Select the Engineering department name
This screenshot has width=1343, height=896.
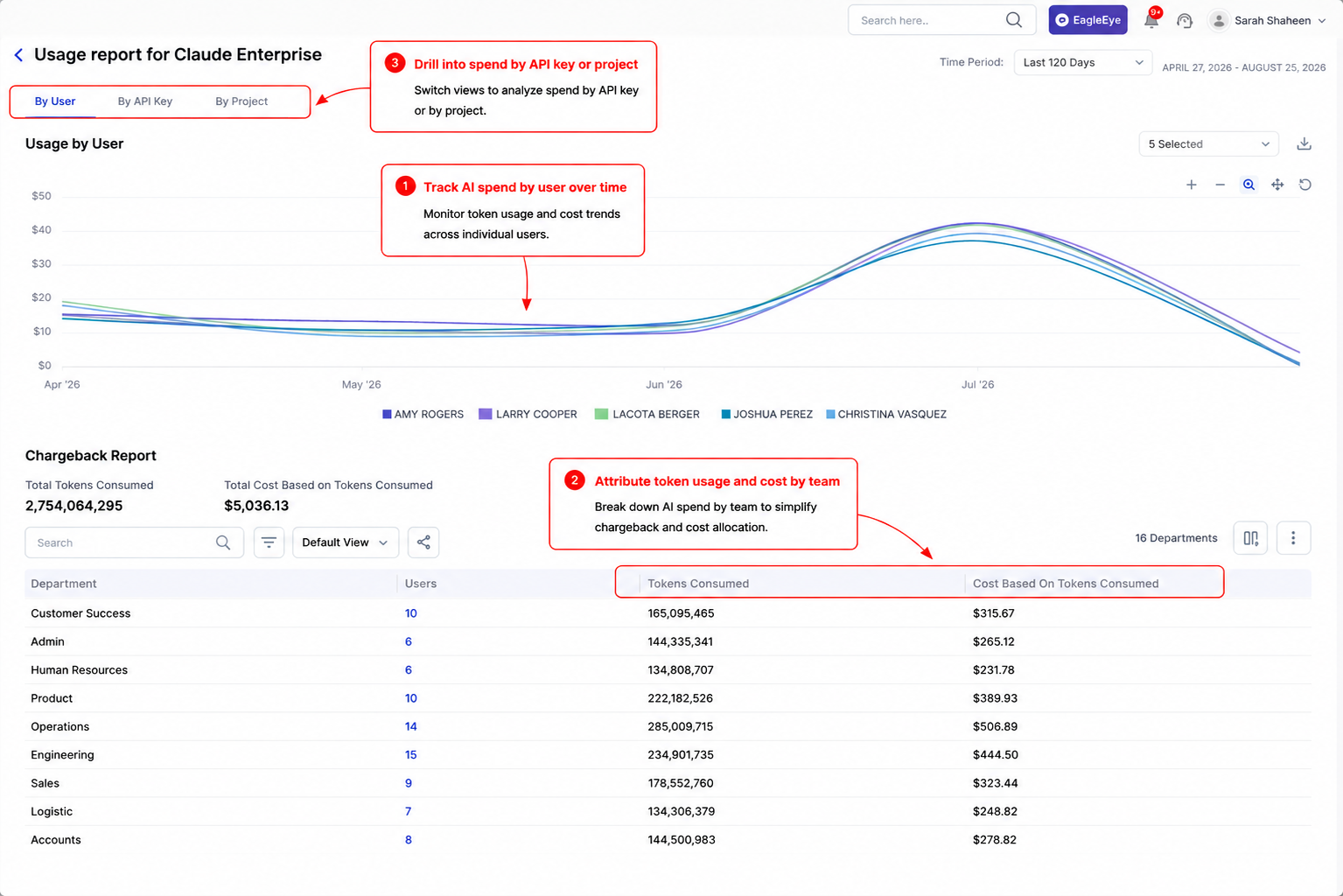coord(62,755)
